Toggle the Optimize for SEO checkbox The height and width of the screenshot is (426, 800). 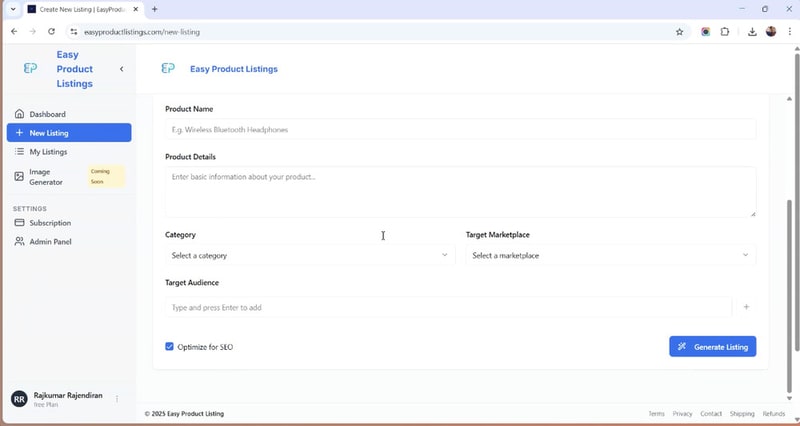click(170, 347)
